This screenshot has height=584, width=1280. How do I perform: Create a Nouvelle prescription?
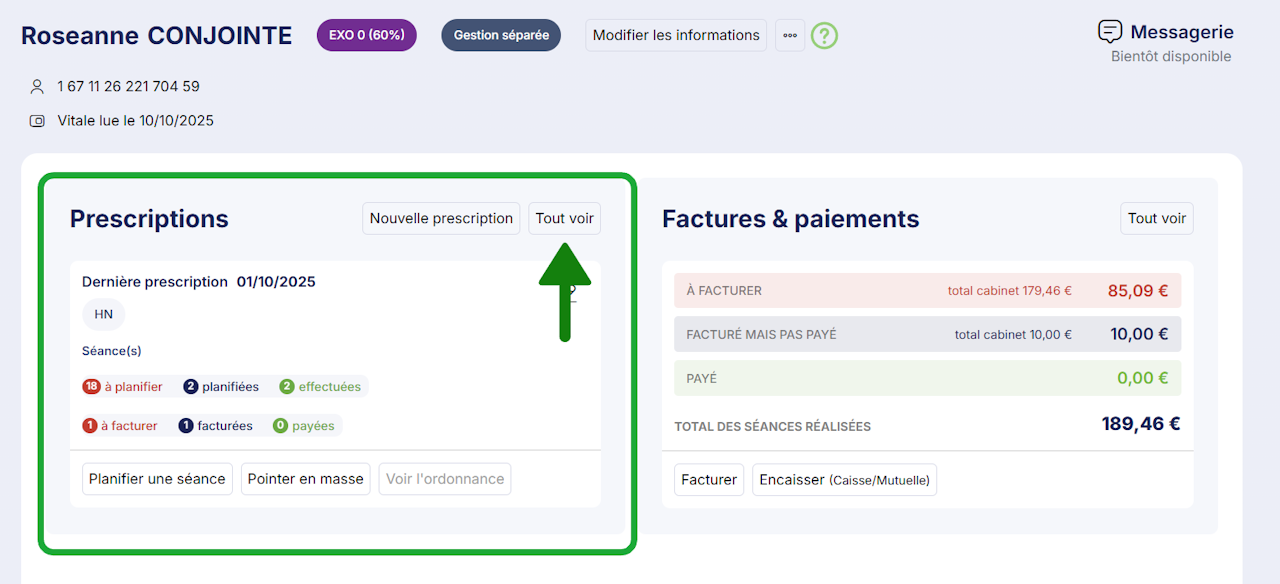click(x=441, y=219)
